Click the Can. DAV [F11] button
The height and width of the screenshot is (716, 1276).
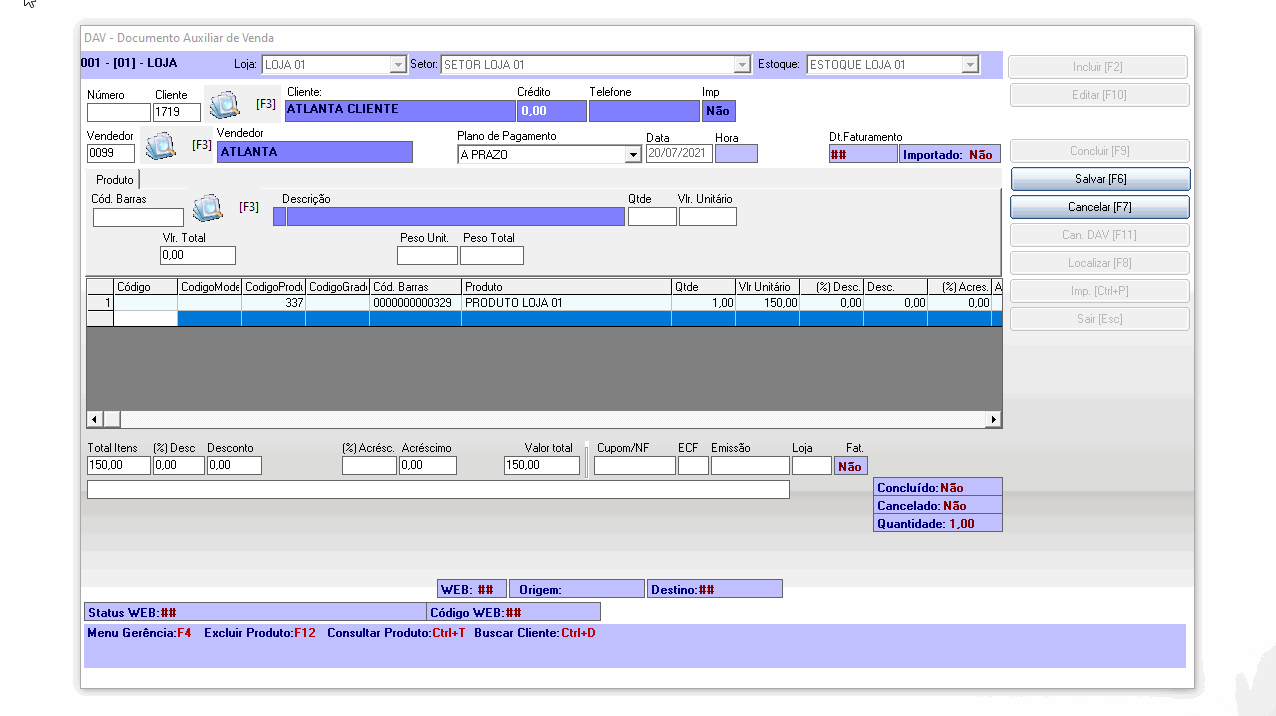pos(1100,235)
